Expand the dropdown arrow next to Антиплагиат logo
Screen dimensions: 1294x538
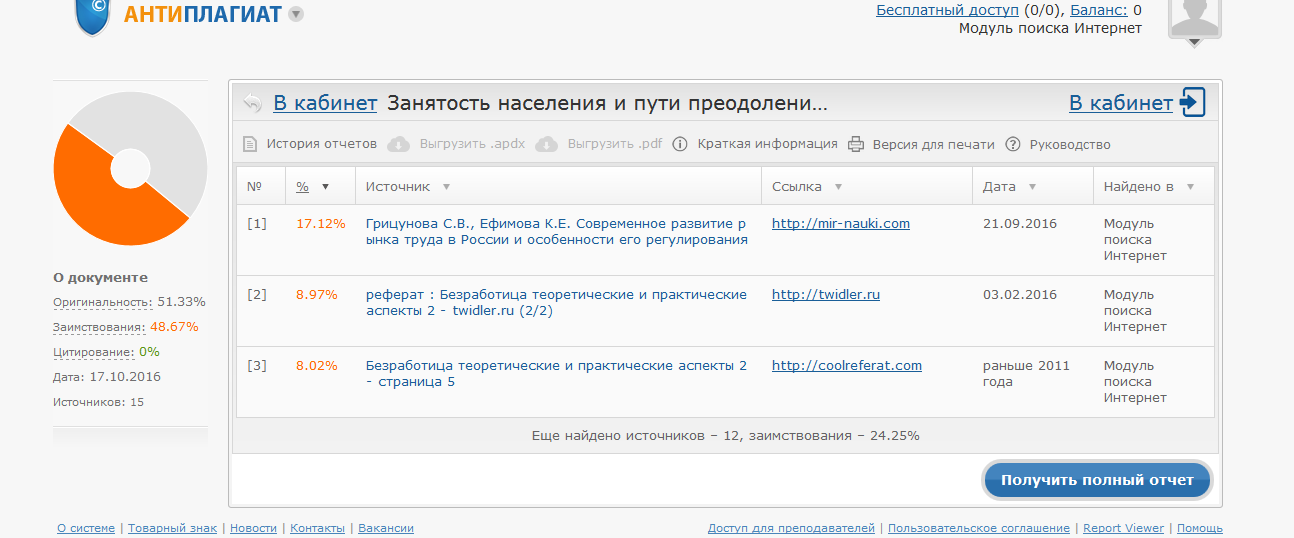pos(296,14)
